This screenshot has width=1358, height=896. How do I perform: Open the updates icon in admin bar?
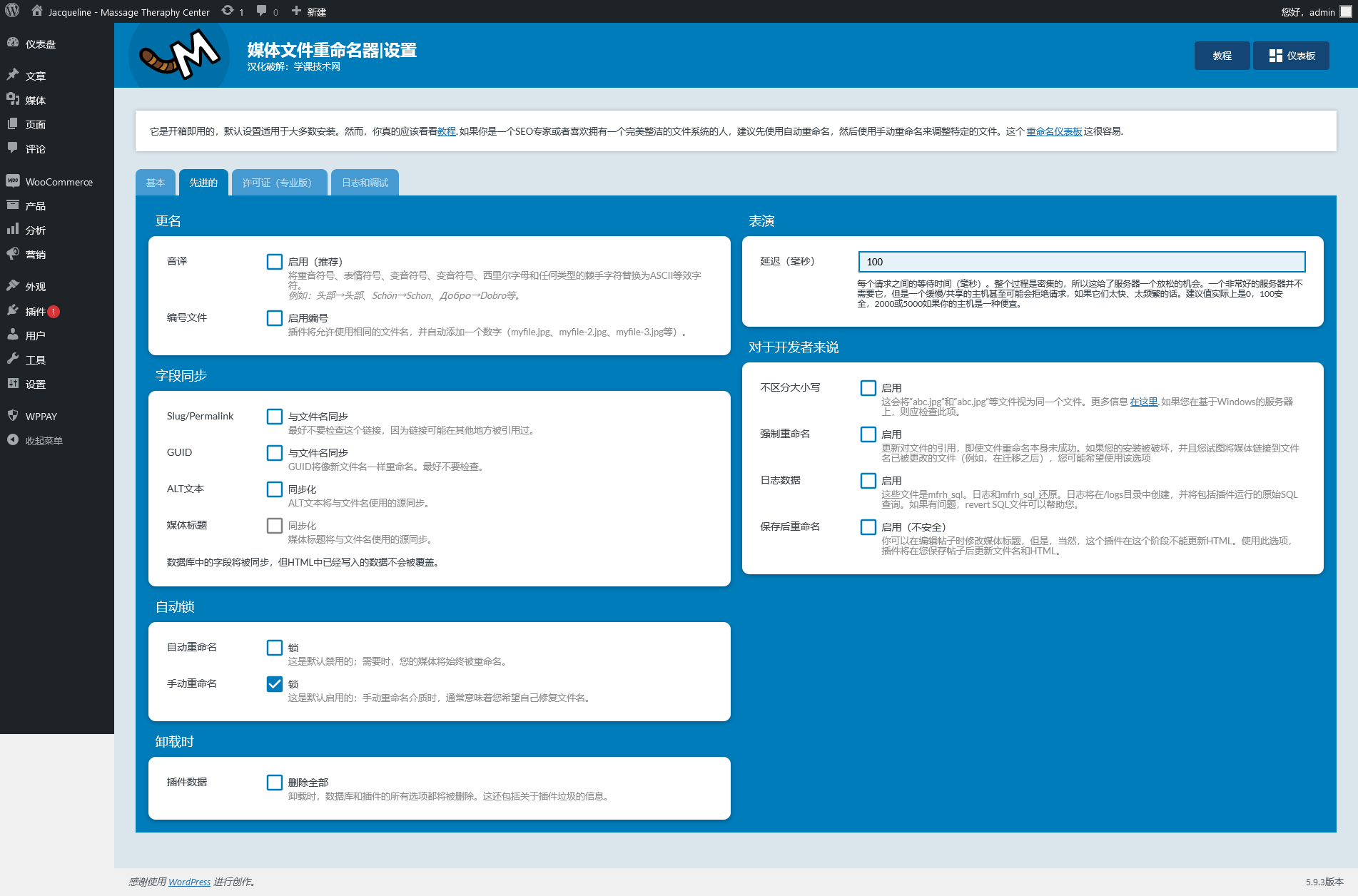click(x=228, y=11)
